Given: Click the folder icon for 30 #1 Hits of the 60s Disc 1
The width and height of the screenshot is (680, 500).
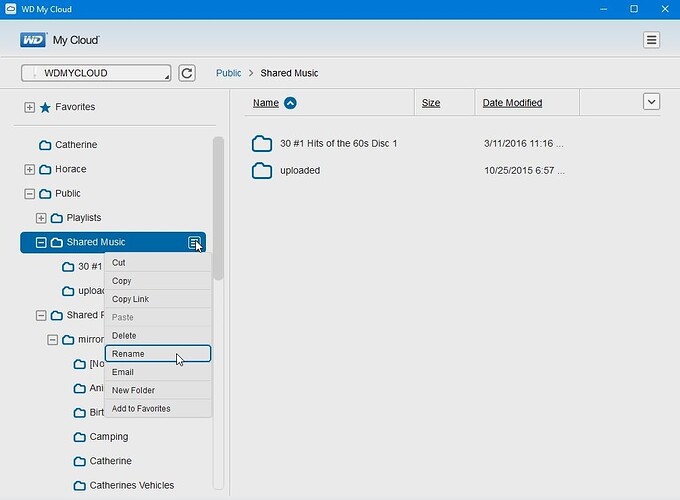Looking at the screenshot, I should pyautogui.click(x=262, y=144).
